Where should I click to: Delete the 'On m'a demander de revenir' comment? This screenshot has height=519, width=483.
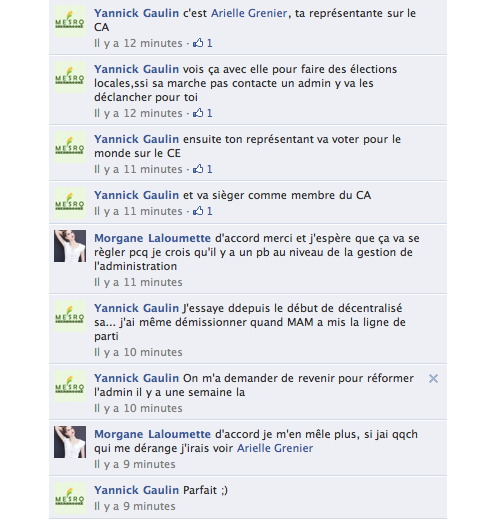pyautogui.click(x=433, y=378)
